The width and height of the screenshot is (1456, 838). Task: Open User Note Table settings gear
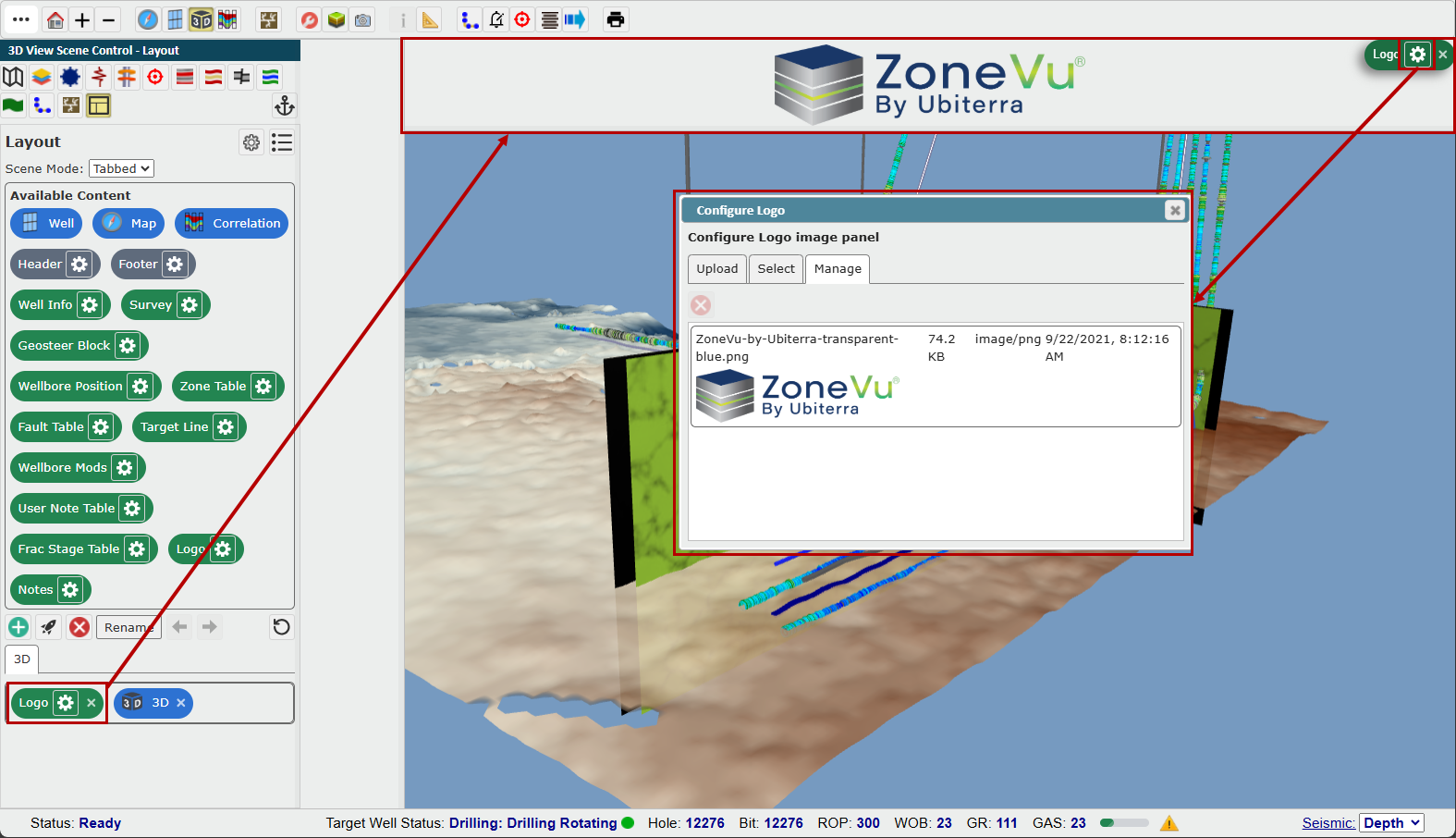(132, 508)
